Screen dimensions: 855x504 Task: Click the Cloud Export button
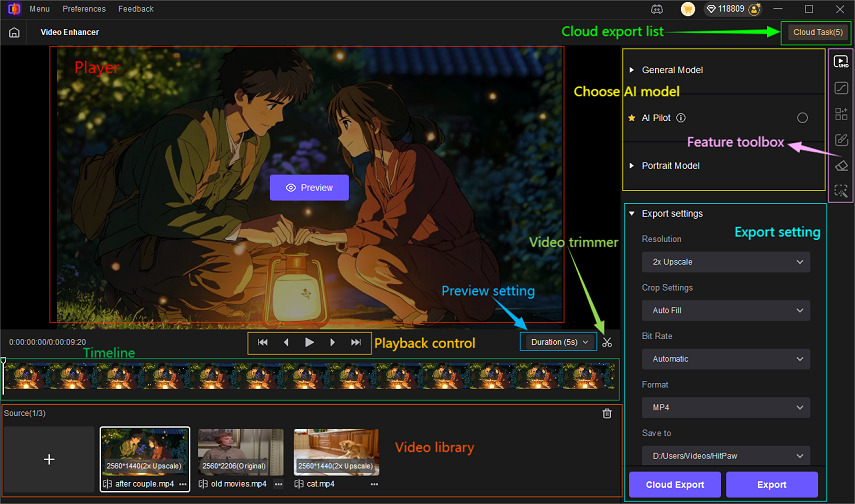coord(675,484)
